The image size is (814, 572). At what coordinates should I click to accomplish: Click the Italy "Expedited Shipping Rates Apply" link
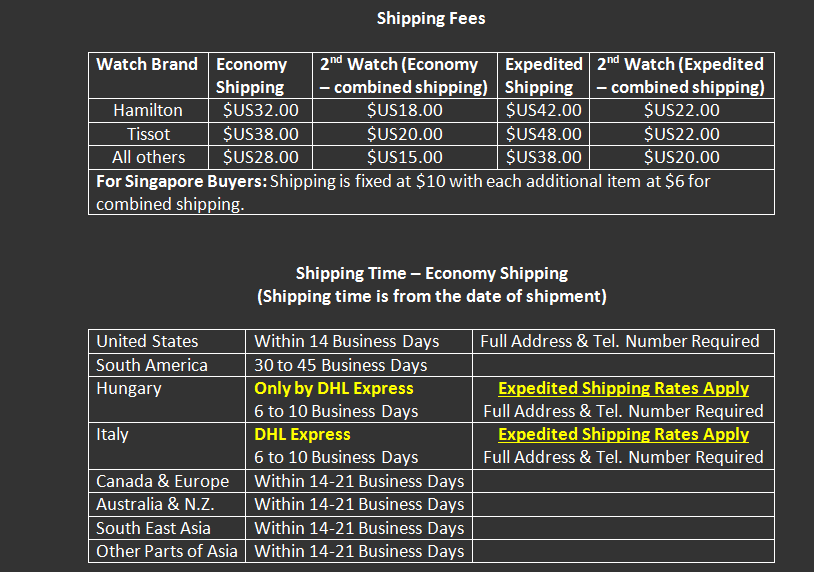(623, 434)
